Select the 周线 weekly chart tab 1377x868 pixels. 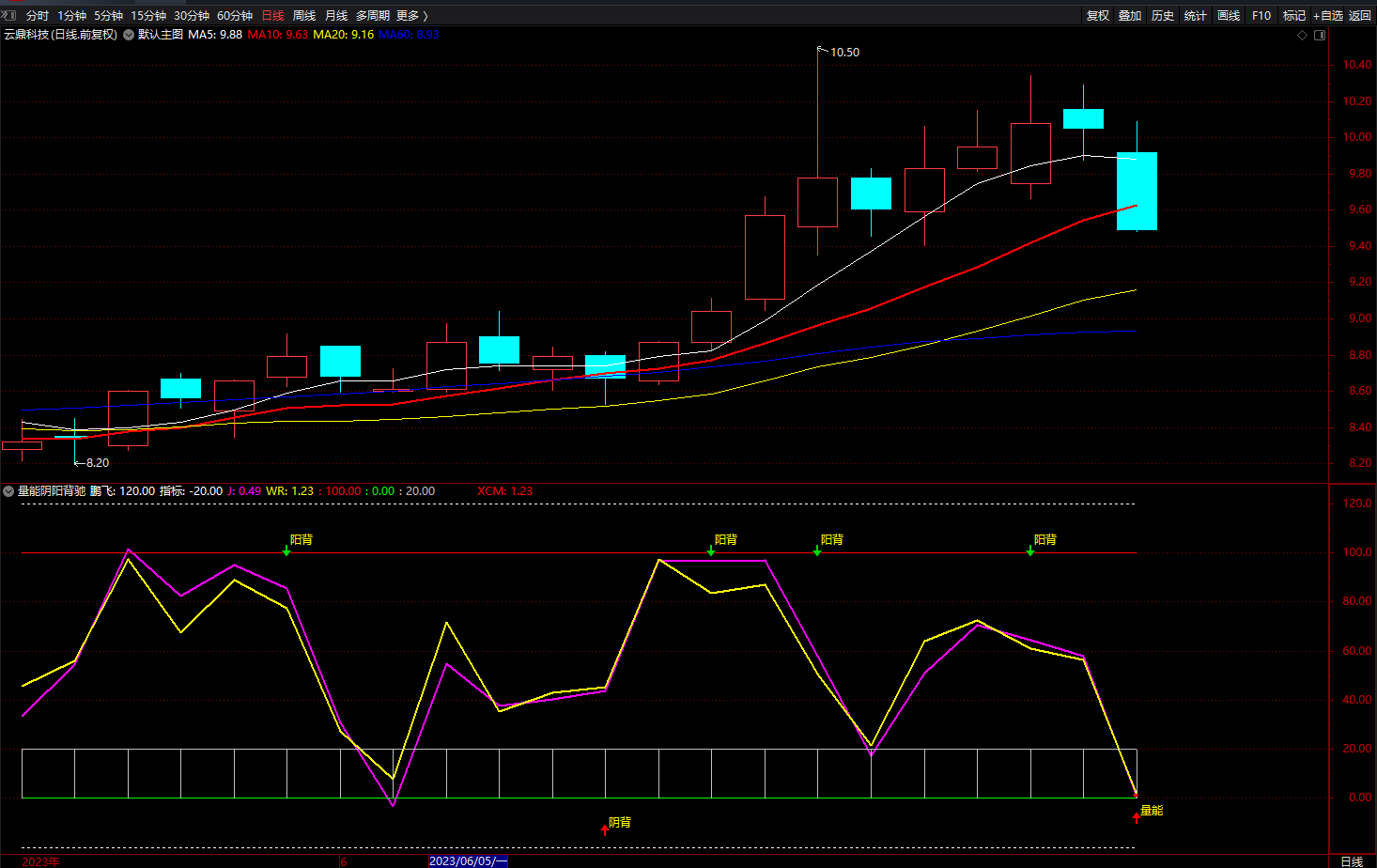tap(304, 16)
